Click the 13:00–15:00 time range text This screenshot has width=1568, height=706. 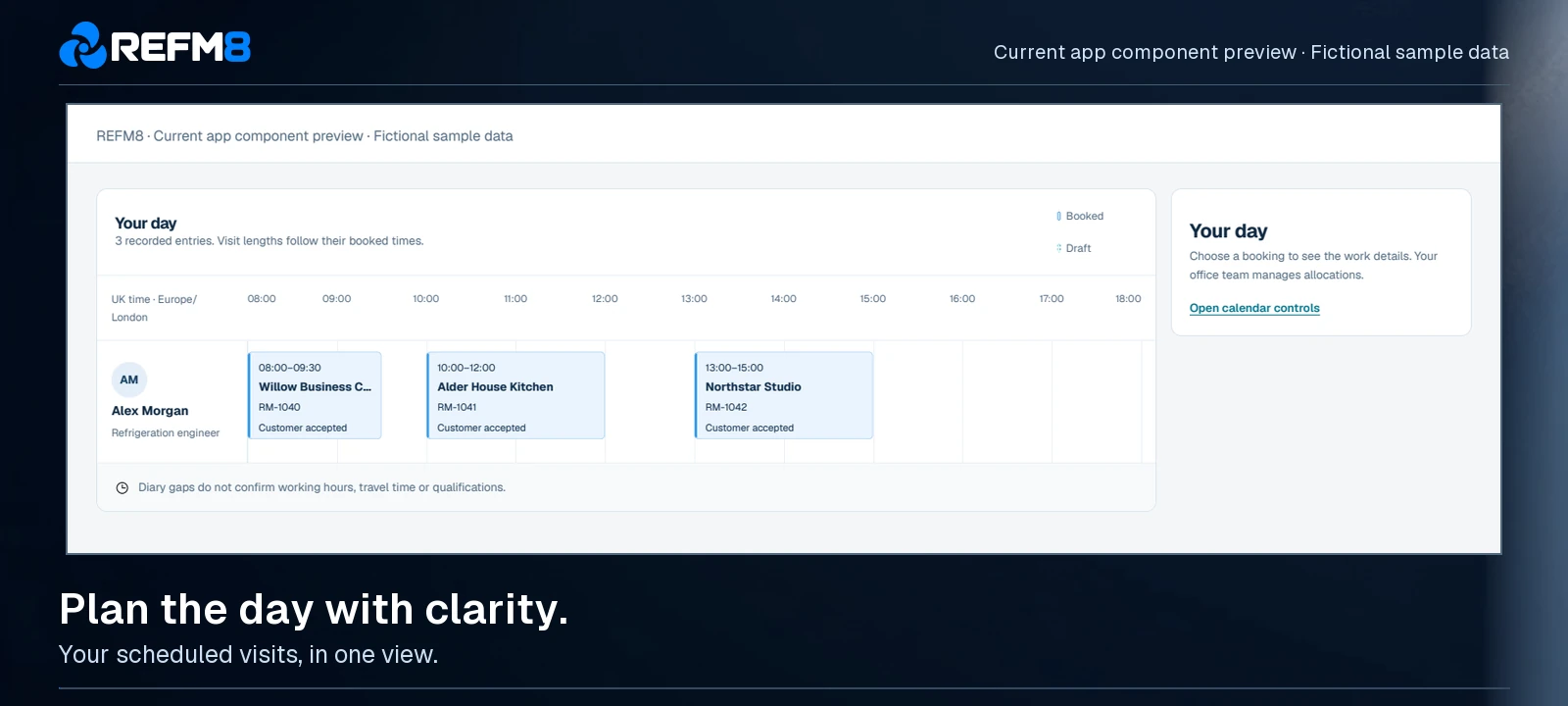tap(734, 368)
